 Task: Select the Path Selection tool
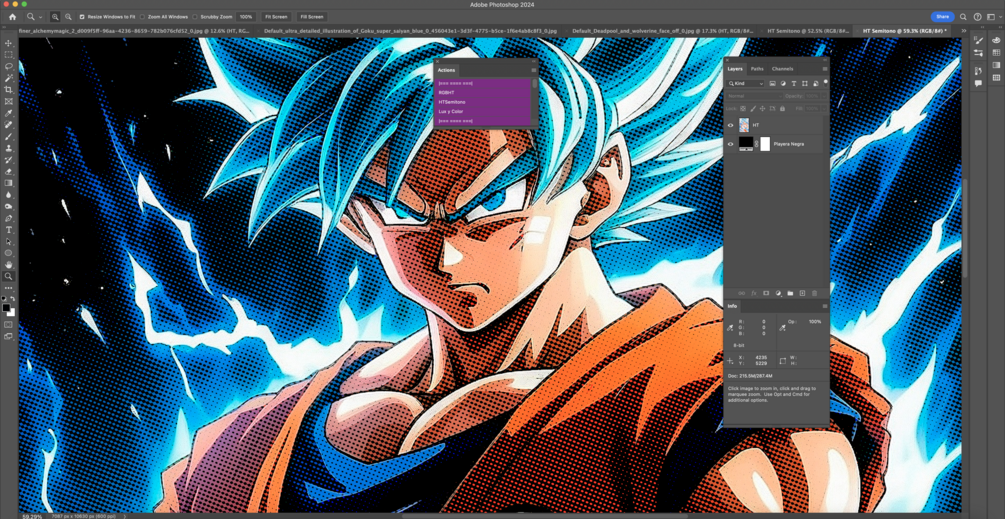tap(9, 242)
